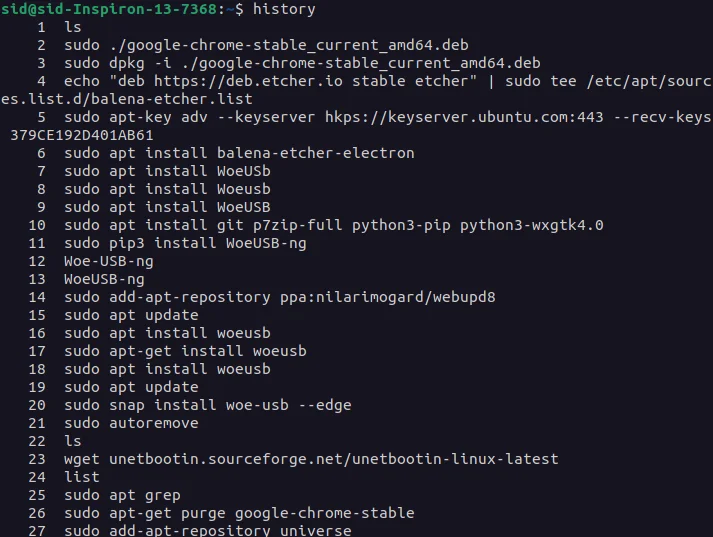This screenshot has height=537, width=713.
Task: Click the sid@sid-Inspiron-13-7368 prompt text
Action: coord(108,9)
